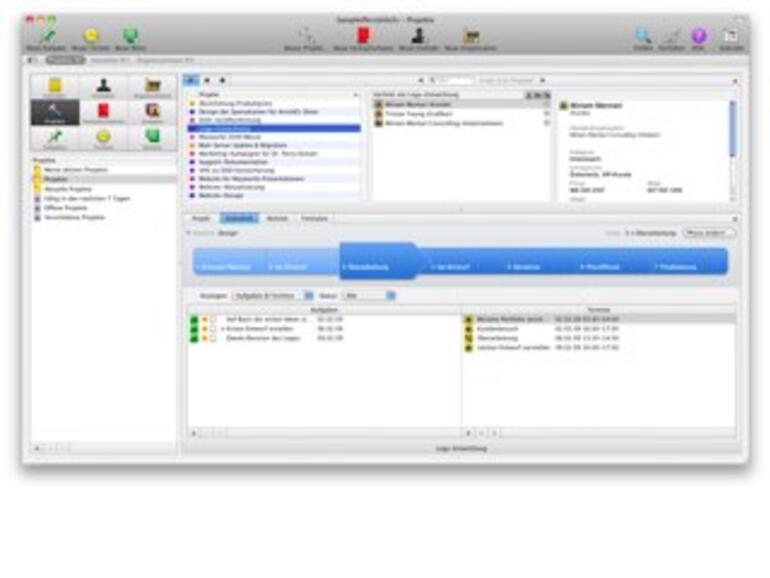Select the highlighted pill in the path bar
The width and height of the screenshot is (770, 578).
[65, 60]
